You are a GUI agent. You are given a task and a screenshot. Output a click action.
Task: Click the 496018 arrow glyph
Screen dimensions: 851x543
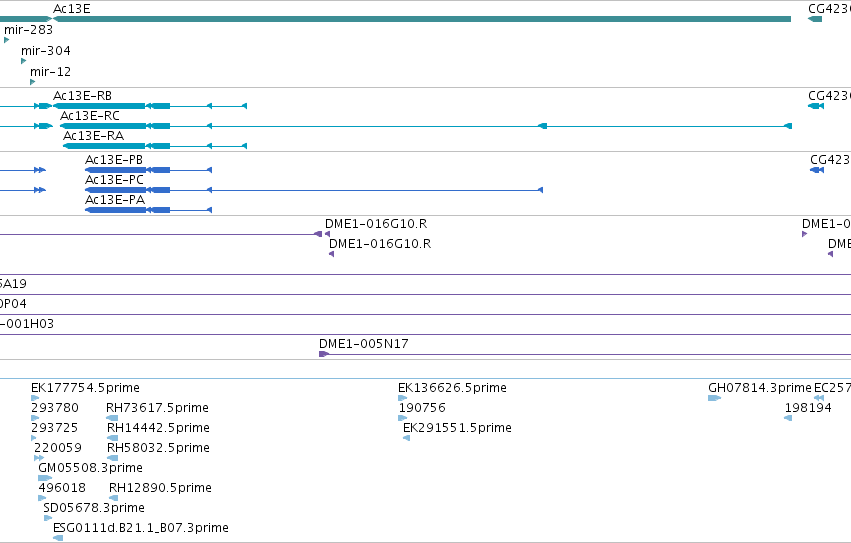pyautogui.click(x=42, y=498)
